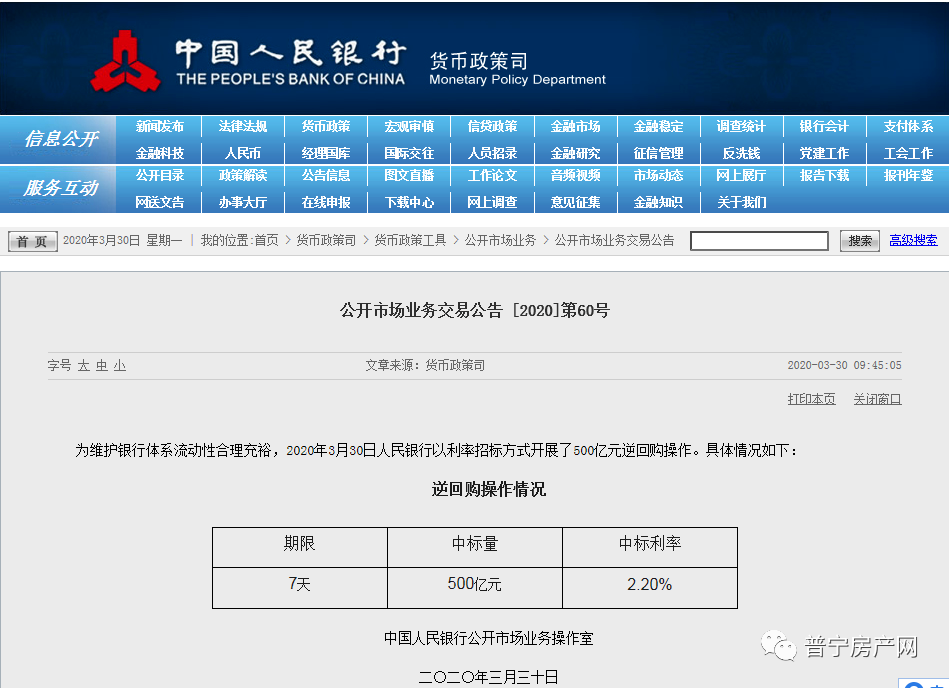Go to 公开市场业务 in the breadcrumb

[x=500, y=240]
